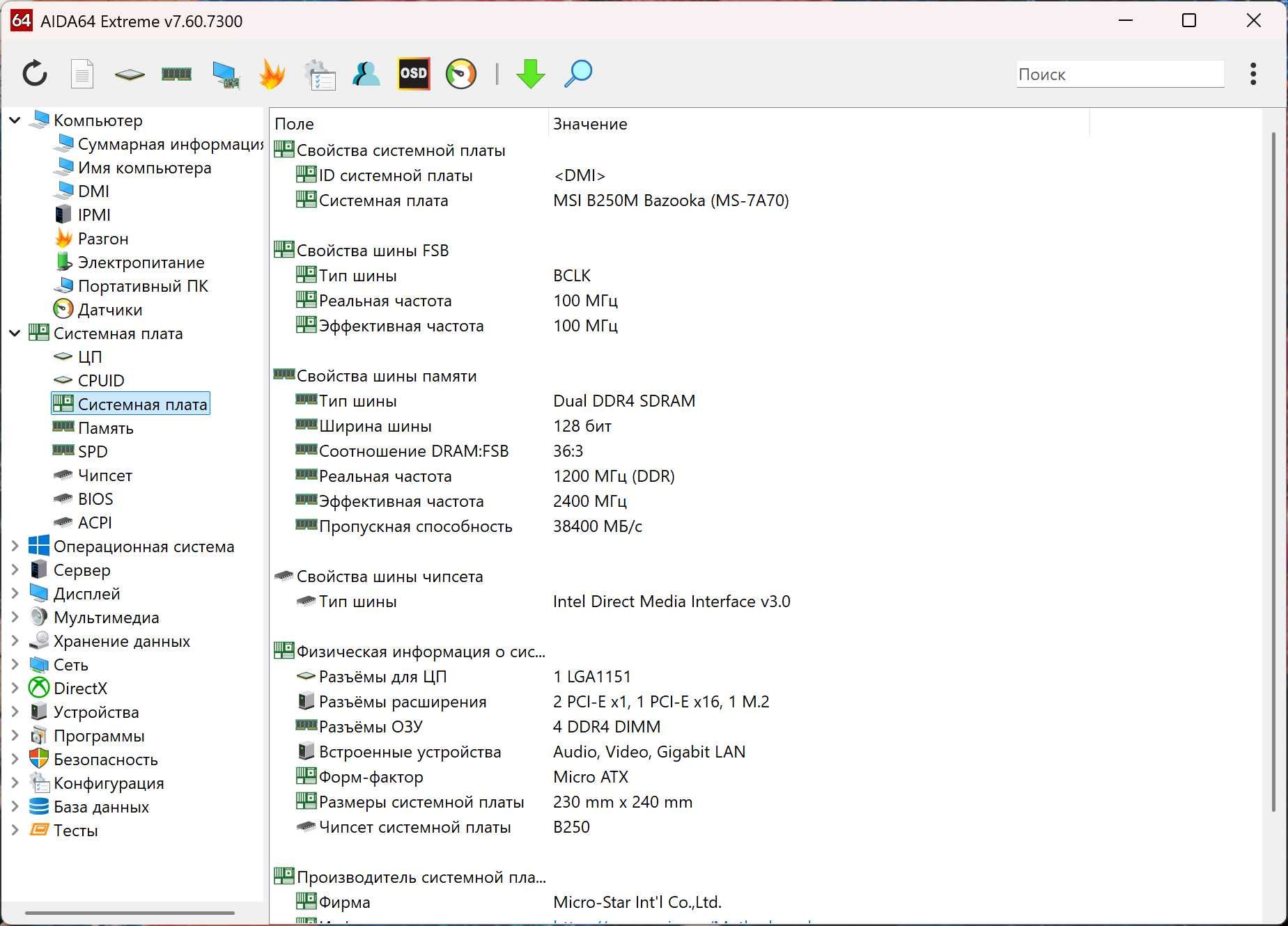Open the Report page icon
This screenshot has width=1288, height=926.
point(82,74)
